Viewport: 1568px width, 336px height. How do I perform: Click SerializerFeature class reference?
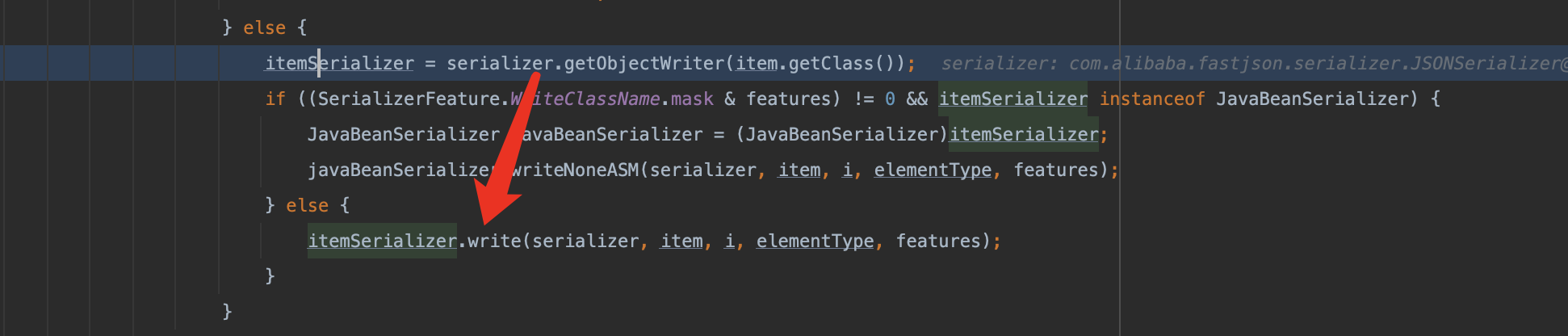click(409, 99)
